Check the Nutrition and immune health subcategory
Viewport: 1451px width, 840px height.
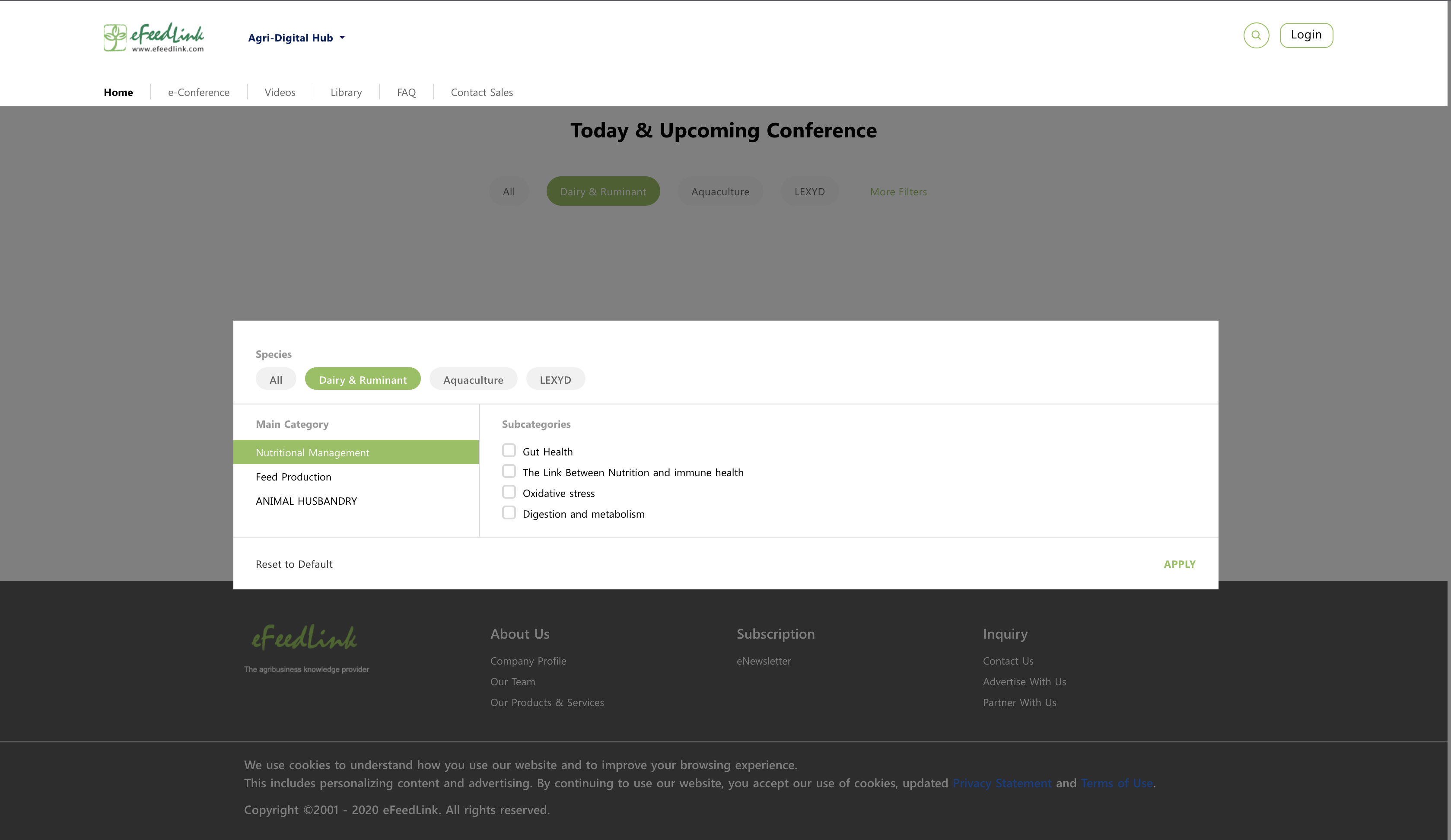(x=509, y=471)
